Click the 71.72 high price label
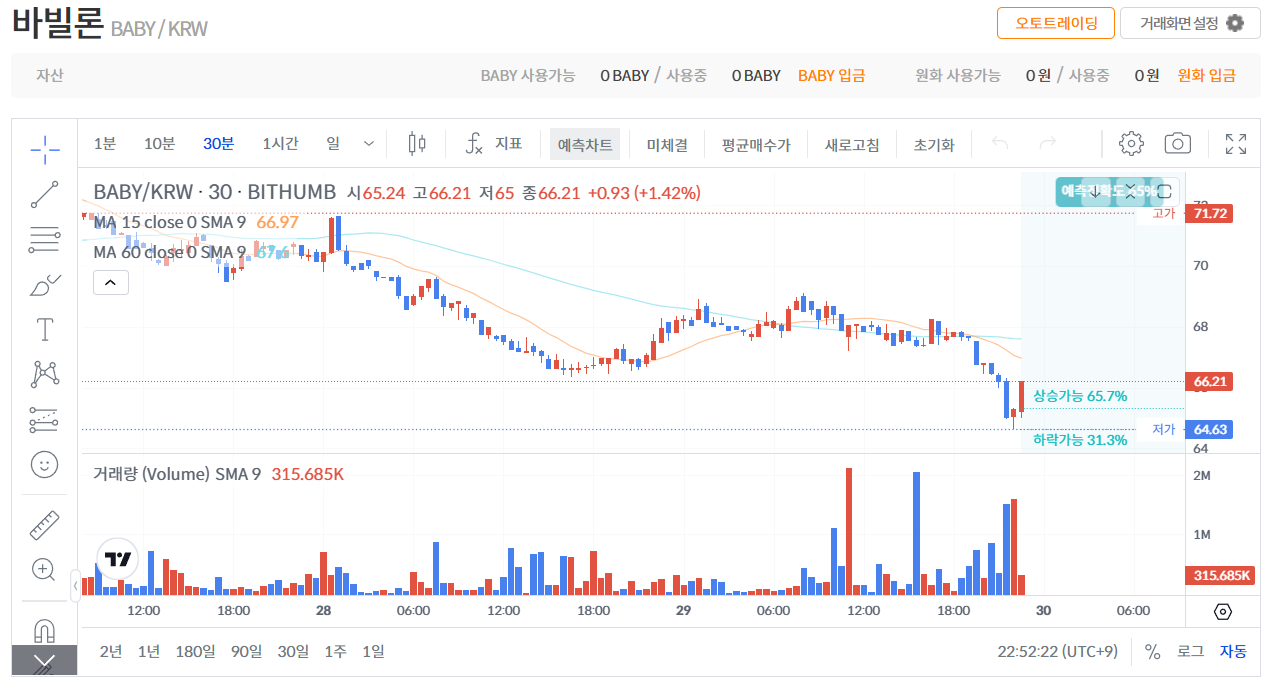The width and height of the screenshot is (1268, 691). pyautogui.click(x=1208, y=213)
